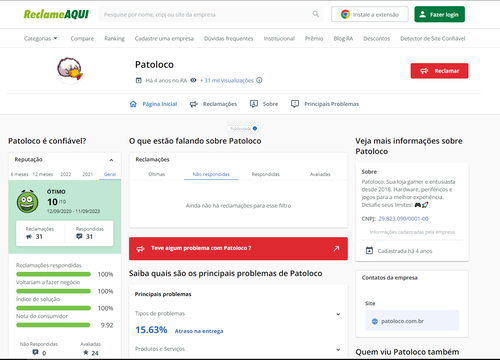Click the views info circle icon
The image size is (500, 360).
pos(259,80)
